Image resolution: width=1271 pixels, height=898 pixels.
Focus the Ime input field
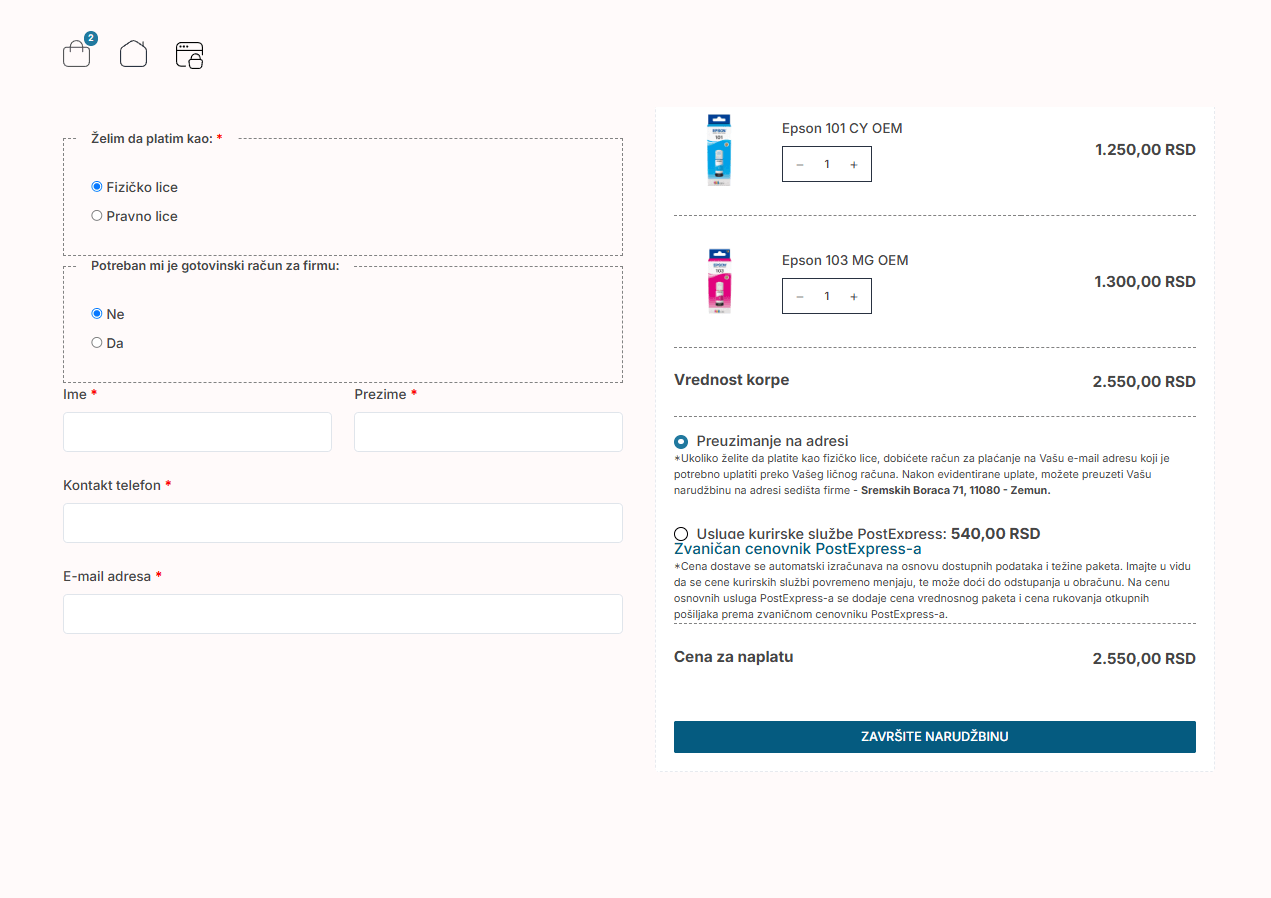197,432
